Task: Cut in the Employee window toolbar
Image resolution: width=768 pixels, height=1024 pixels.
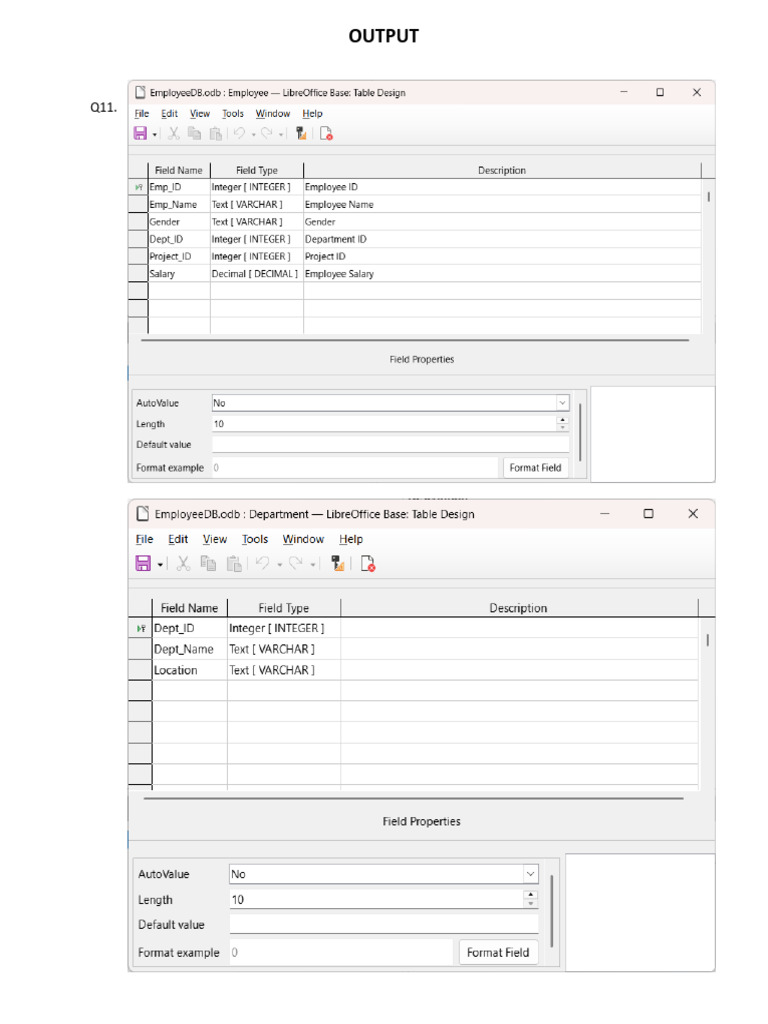Action: pos(173,133)
